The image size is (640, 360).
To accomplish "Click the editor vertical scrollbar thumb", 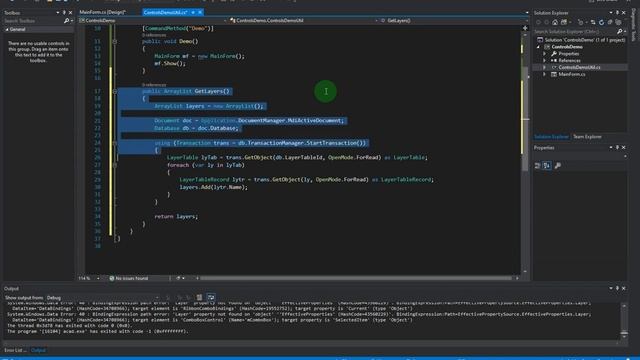I will [x=525, y=118].
